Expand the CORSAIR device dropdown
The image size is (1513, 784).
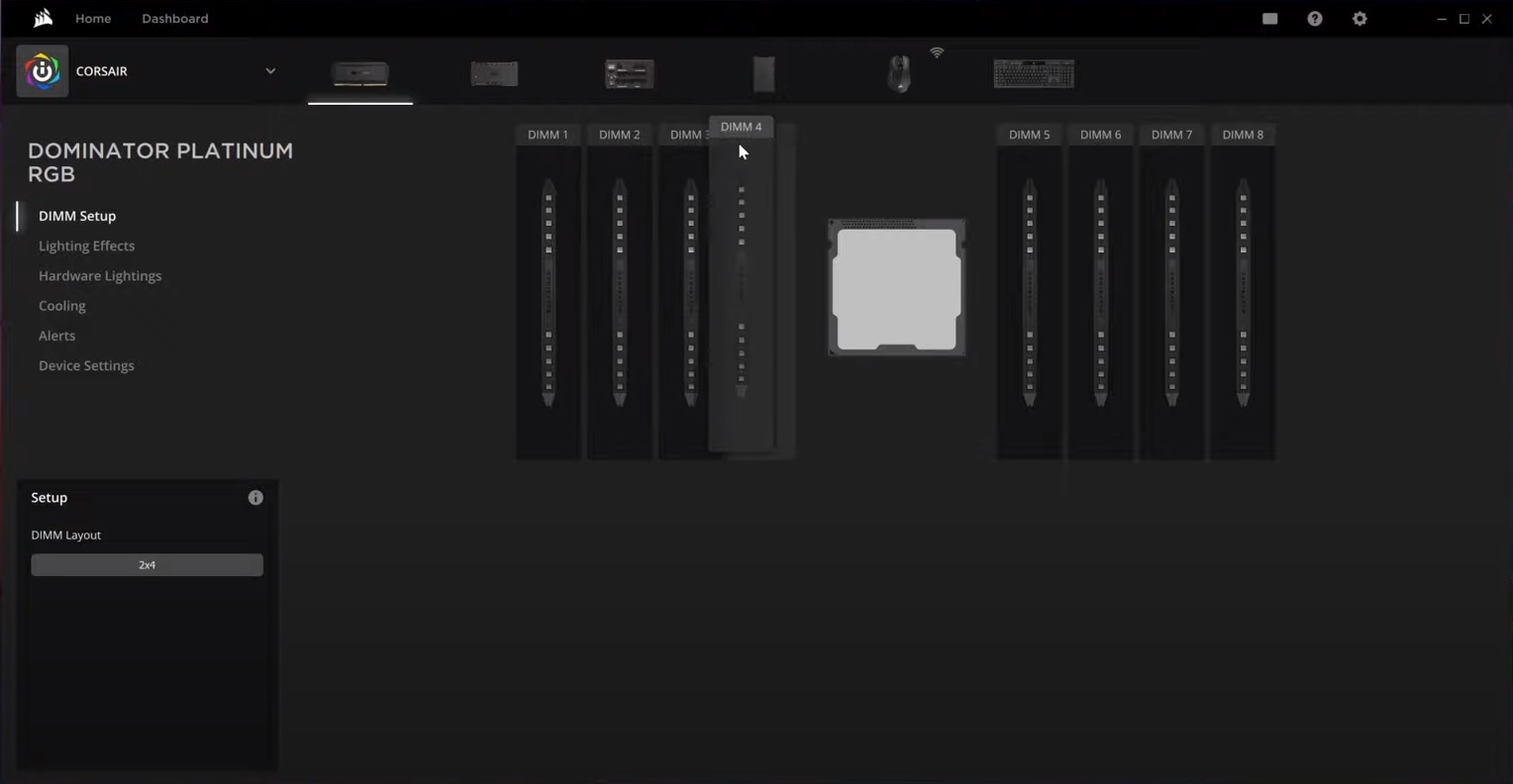pyautogui.click(x=269, y=70)
